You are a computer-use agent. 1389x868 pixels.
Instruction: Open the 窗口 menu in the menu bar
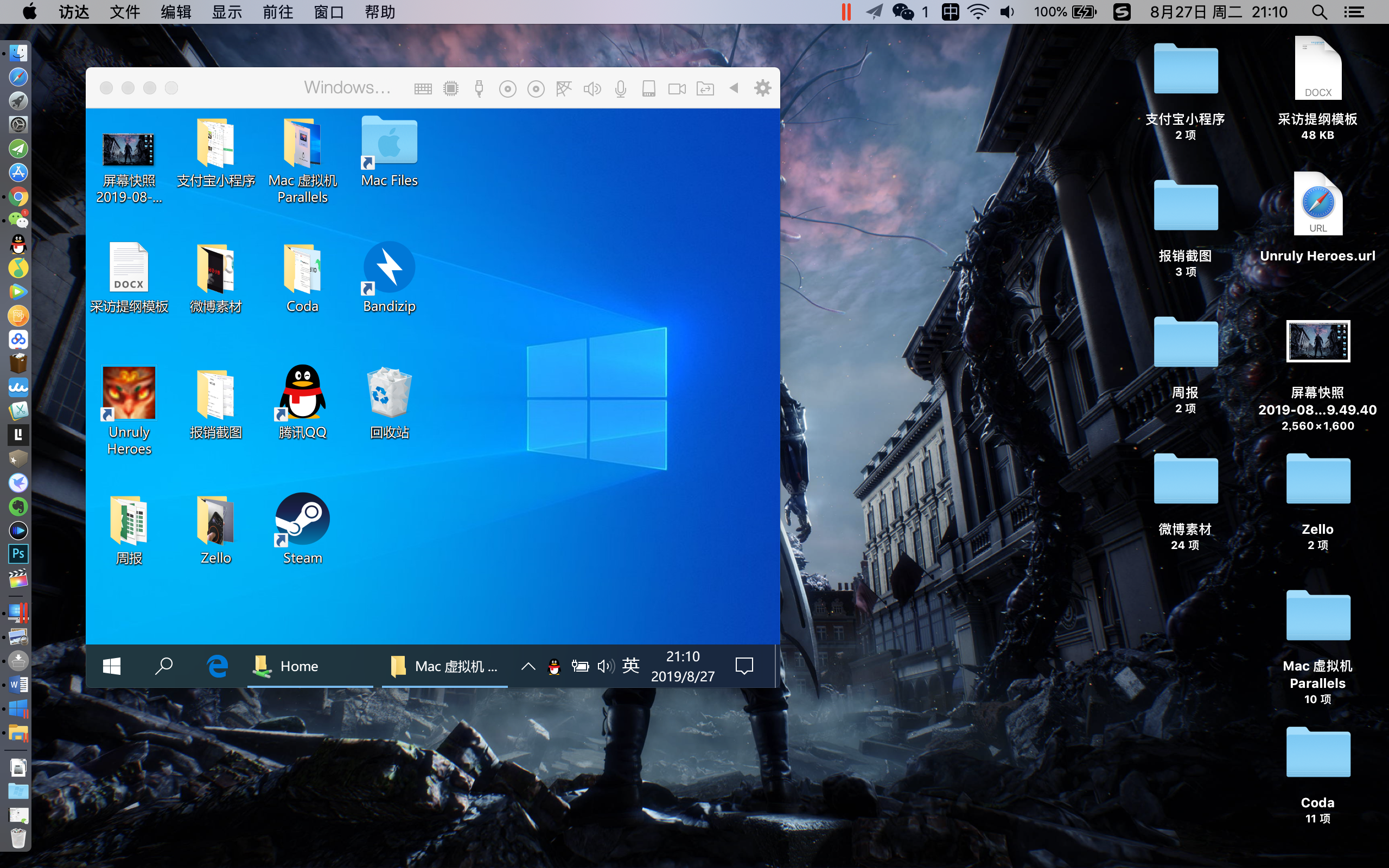(328, 11)
